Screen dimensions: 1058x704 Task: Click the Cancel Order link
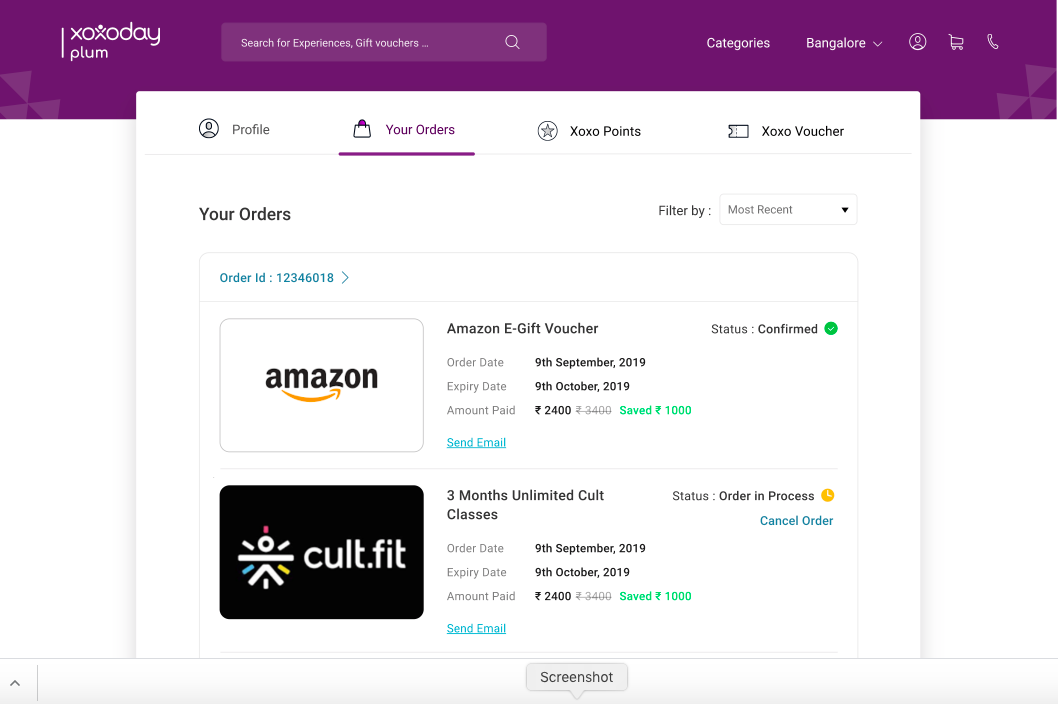pyautogui.click(x=796, y=520)
